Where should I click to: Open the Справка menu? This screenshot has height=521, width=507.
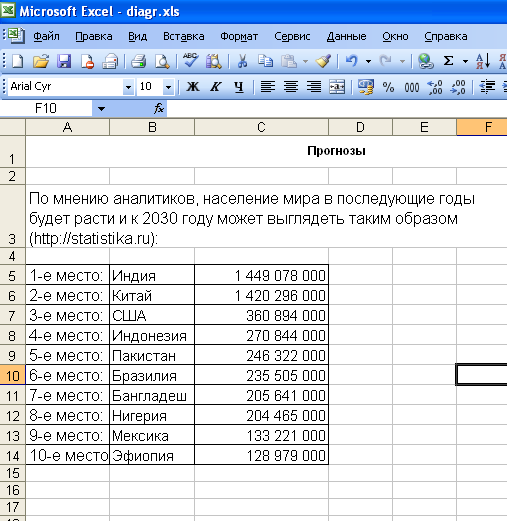[446, 36]
